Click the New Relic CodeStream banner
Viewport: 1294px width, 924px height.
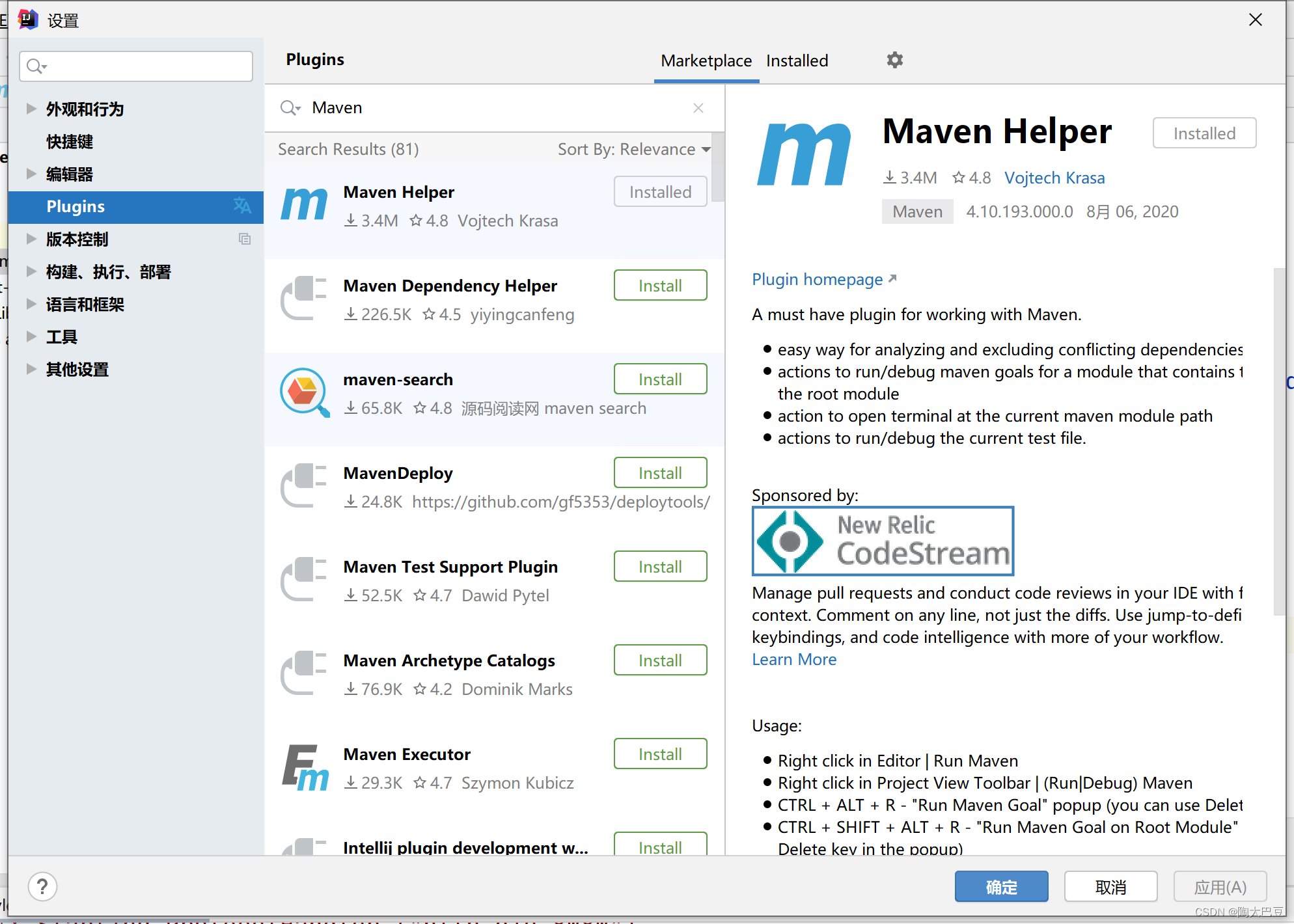pos(883,541)
